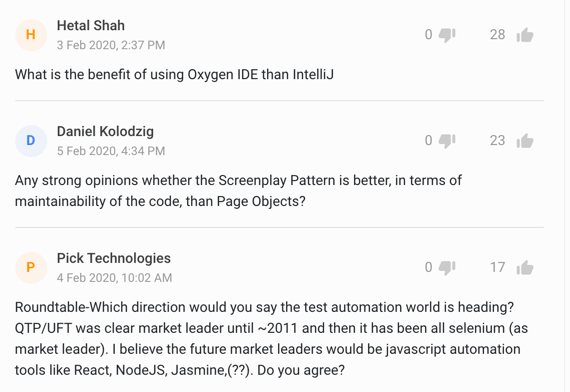Click the 5 Feb 2020, 4:34 PM timestamp
The width and height of the screenshot is (570, 392).
click(x=111, y=151)
